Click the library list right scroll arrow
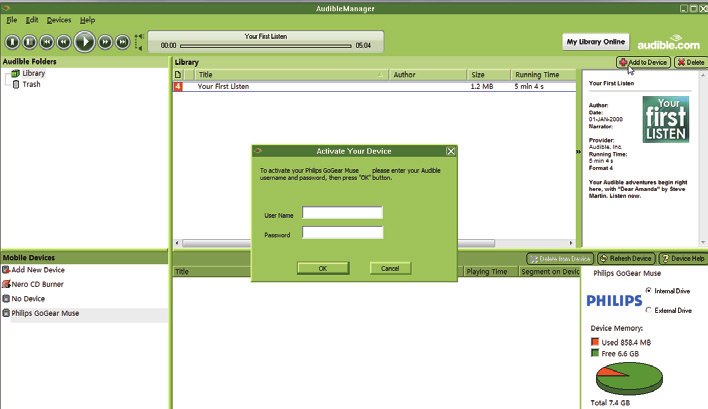This screenshot has width=708, height=409. click(571, 243)
